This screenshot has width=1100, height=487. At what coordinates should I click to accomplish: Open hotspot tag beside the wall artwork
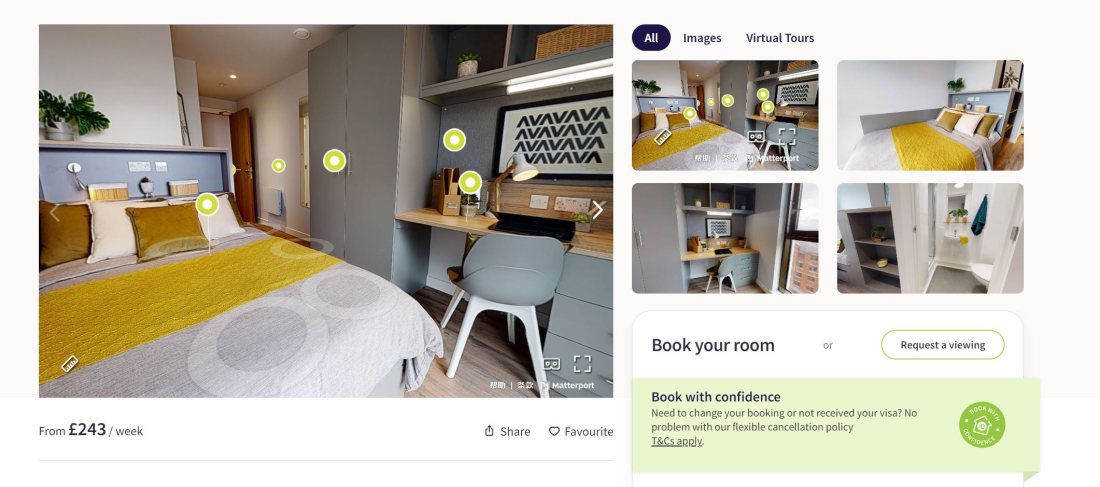tap(455, 140)
